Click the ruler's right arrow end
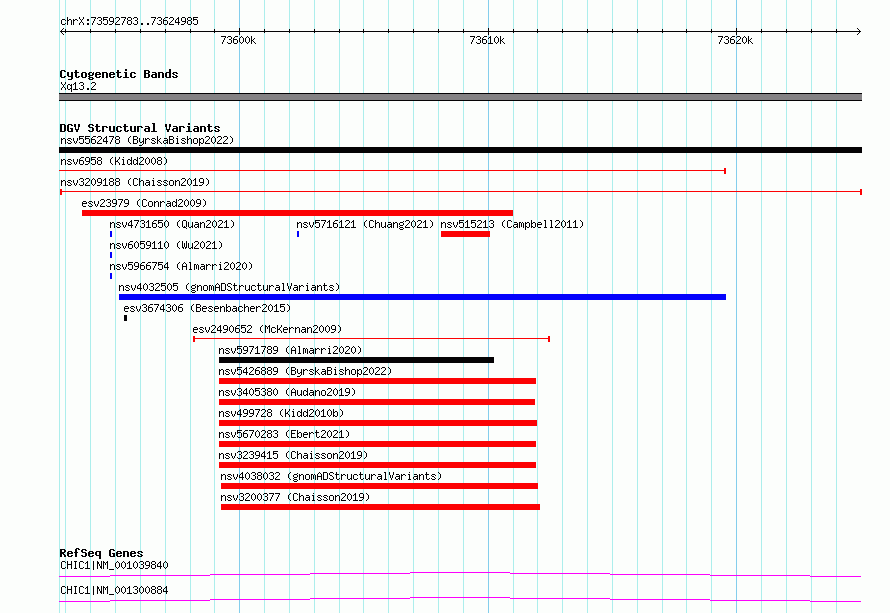 click(858, 31)
